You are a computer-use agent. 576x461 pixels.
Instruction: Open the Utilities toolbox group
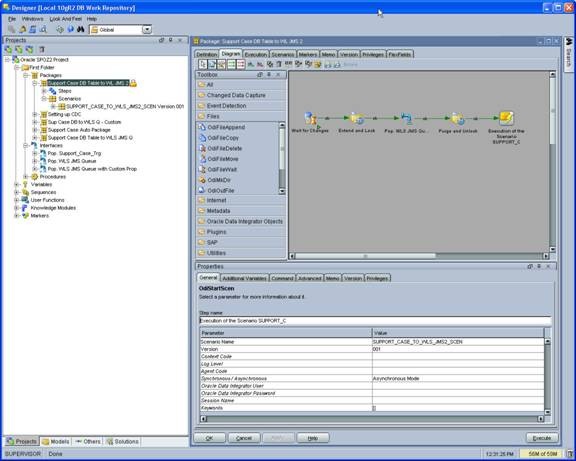click(x=241, y=253)
